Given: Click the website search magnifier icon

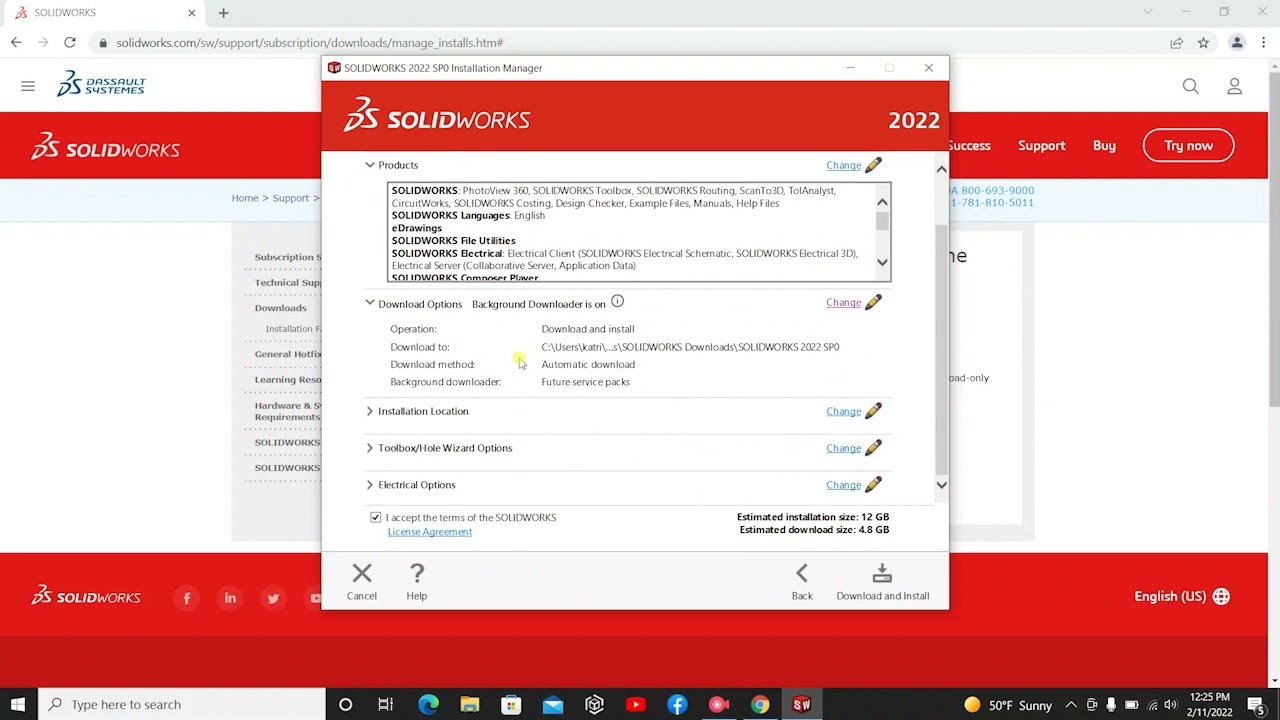Looking at the screenshot, I should tap(1190, 87).
